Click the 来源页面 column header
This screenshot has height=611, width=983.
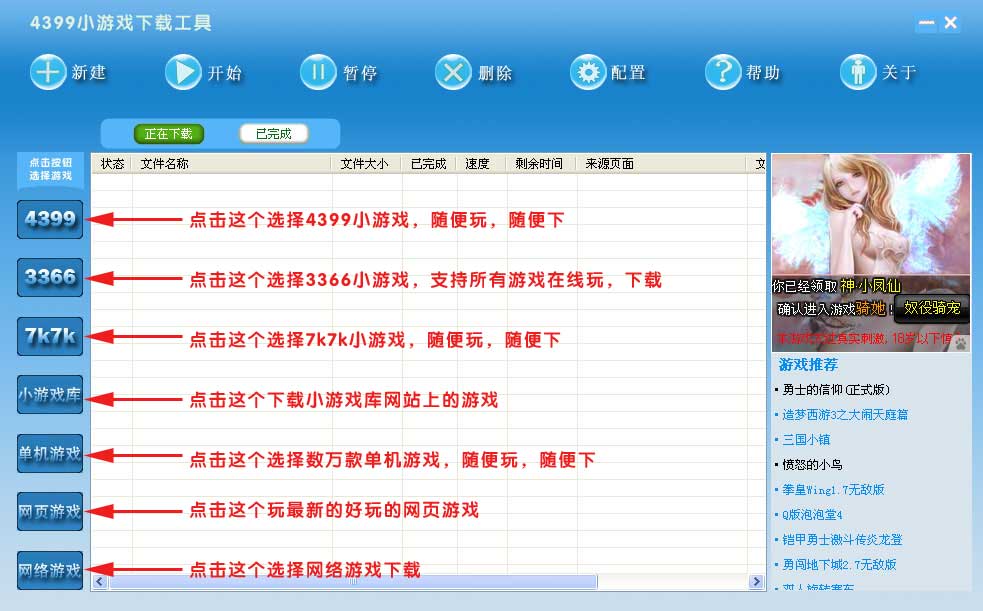tap(661, 164)
